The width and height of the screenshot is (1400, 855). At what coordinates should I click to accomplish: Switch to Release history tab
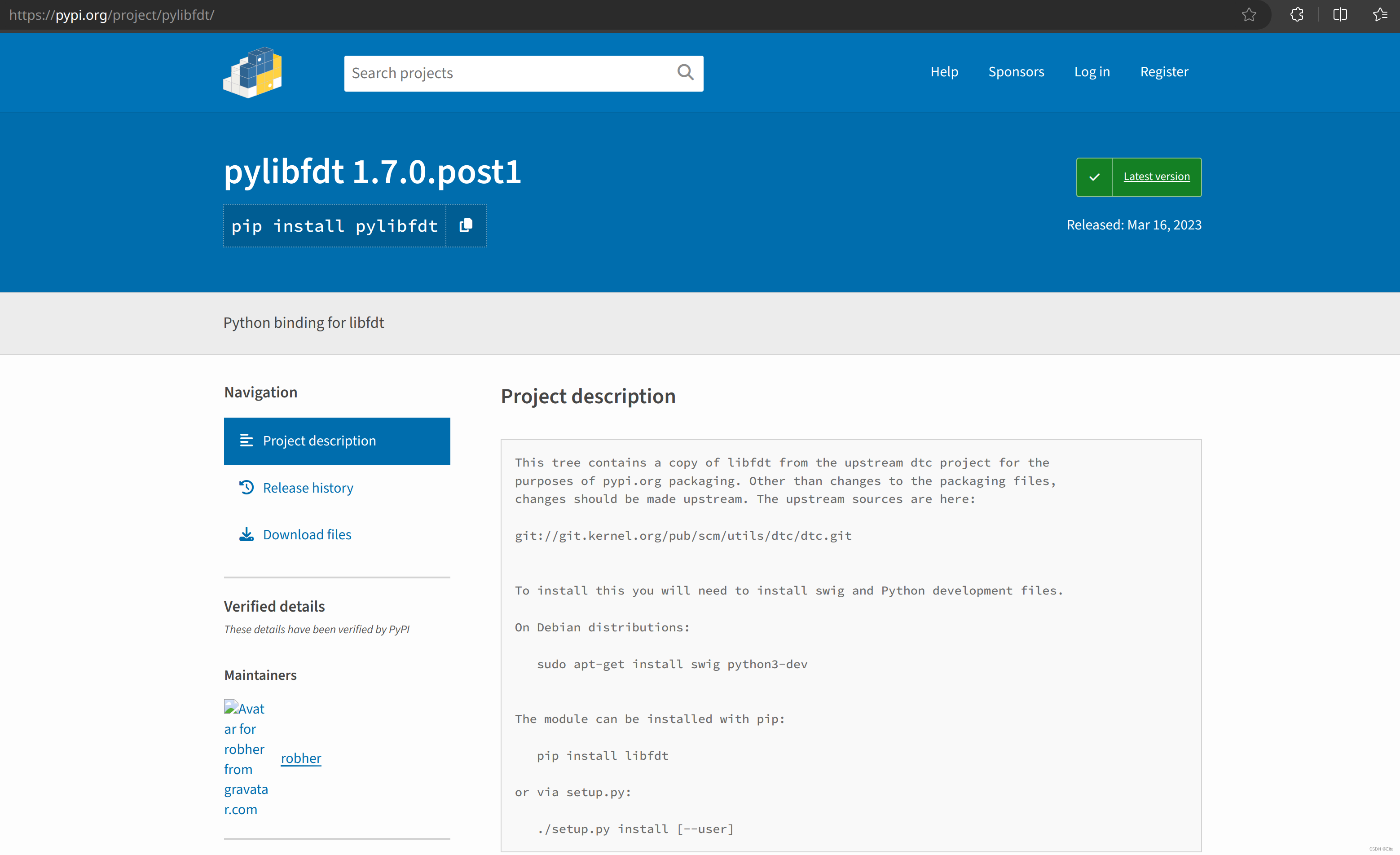(337, 488)
